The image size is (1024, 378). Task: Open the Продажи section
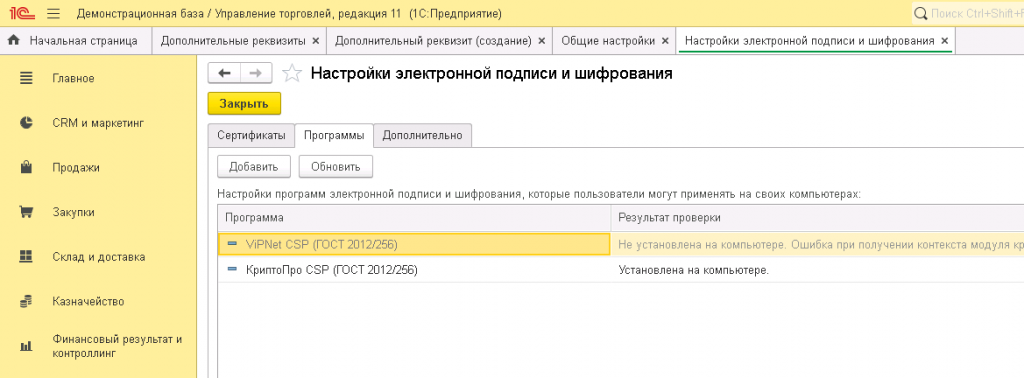click(76, 167)
